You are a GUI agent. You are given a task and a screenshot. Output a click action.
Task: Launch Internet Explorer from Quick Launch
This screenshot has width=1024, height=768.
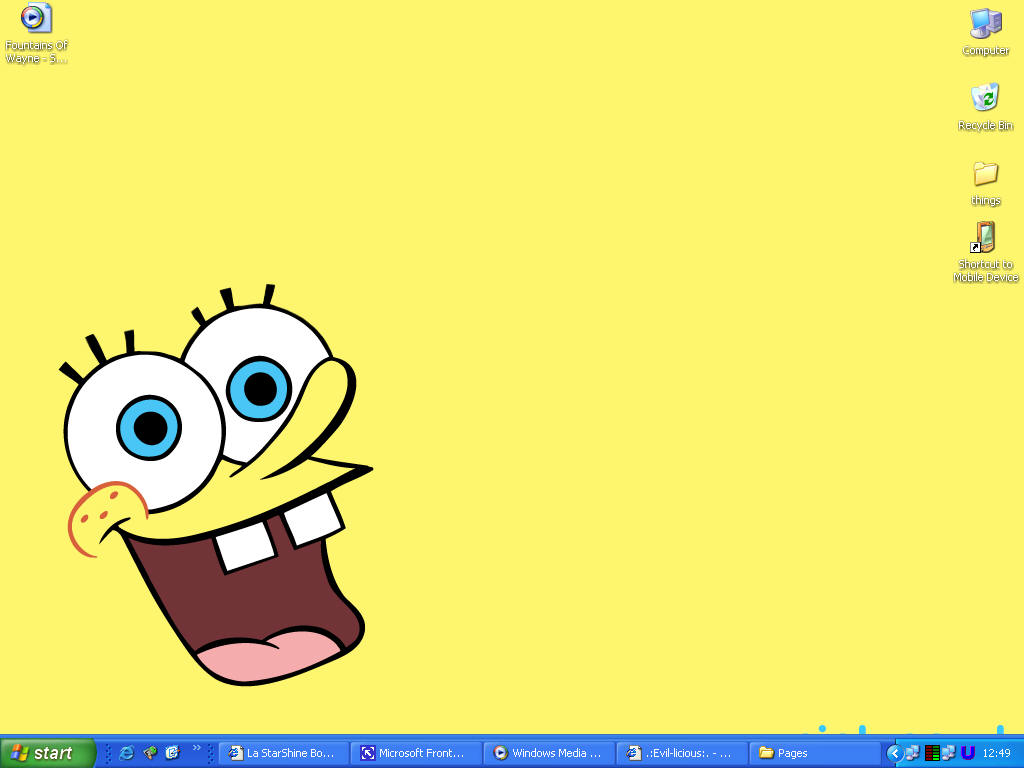(x=127, y=753)
